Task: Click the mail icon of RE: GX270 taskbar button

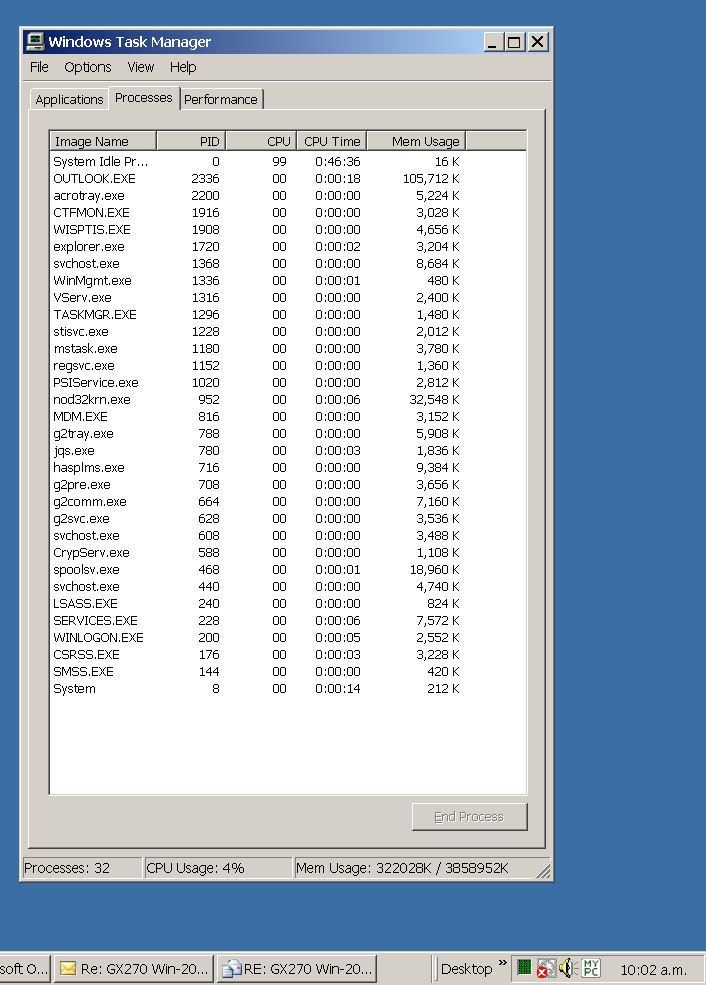Action: pyautogui.click(x=232, y=969)
